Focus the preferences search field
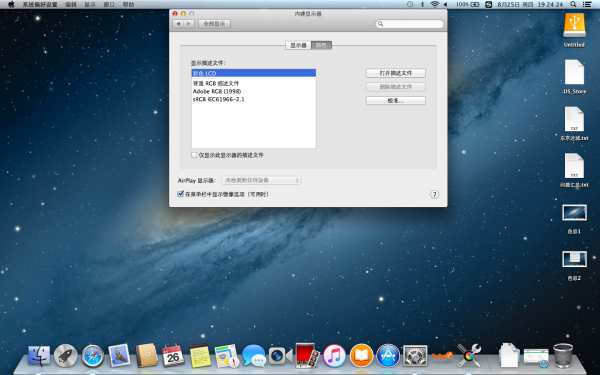Image resolution: width=600 pixels, height=375 pixels. [409, 24]
